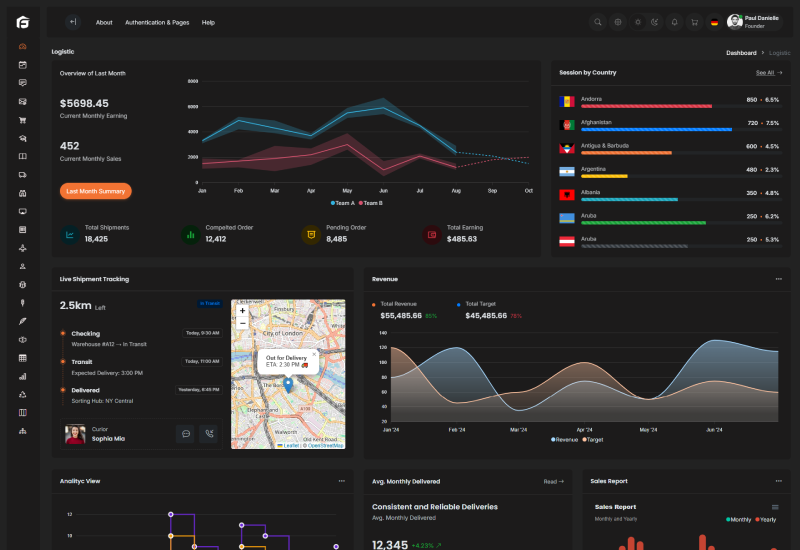The image size is (800, 550).
Task: Open the German flag language selector
Action: tap(714, 22)
